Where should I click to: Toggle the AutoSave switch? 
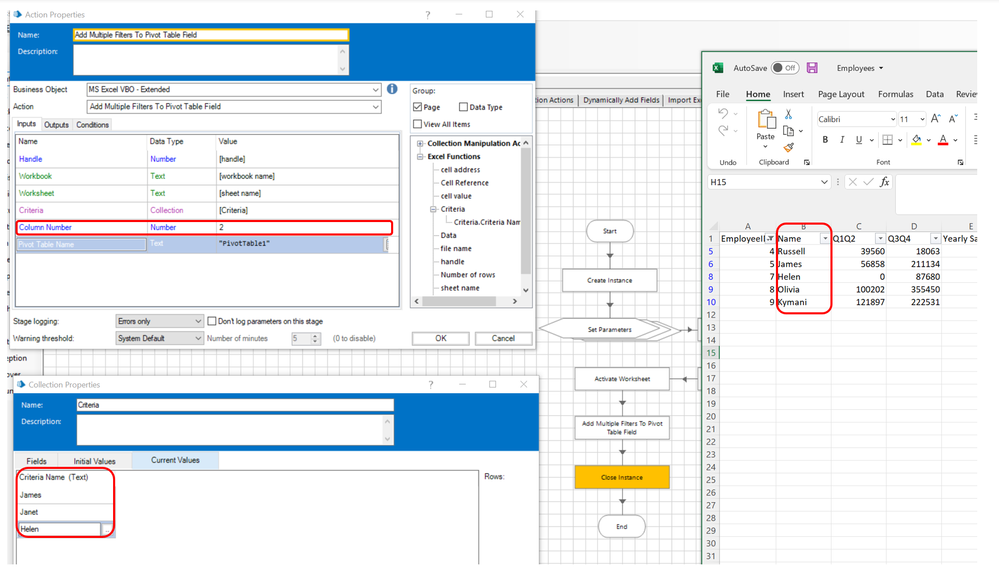point(785,68)
